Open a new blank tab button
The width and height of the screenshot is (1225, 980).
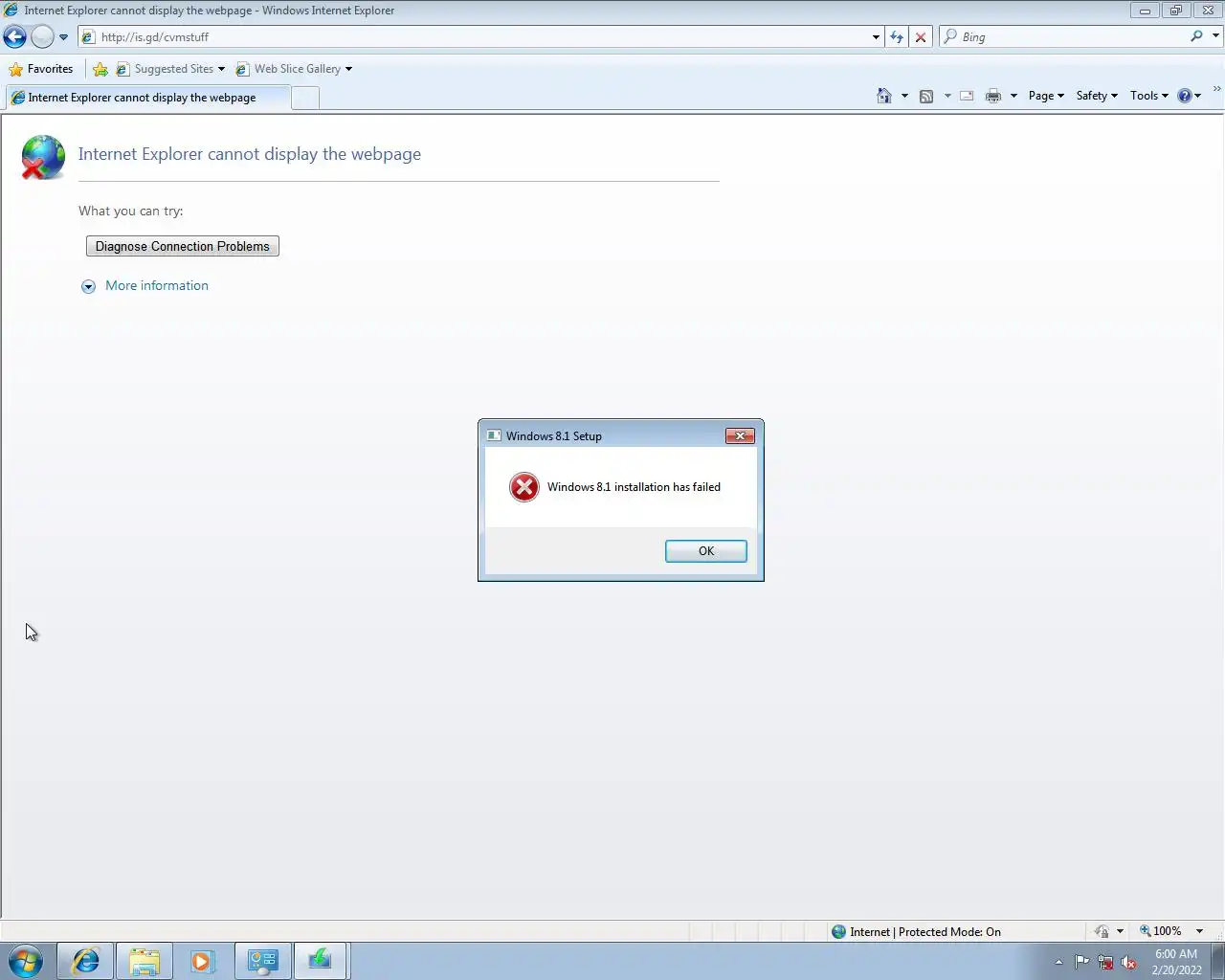305,98
